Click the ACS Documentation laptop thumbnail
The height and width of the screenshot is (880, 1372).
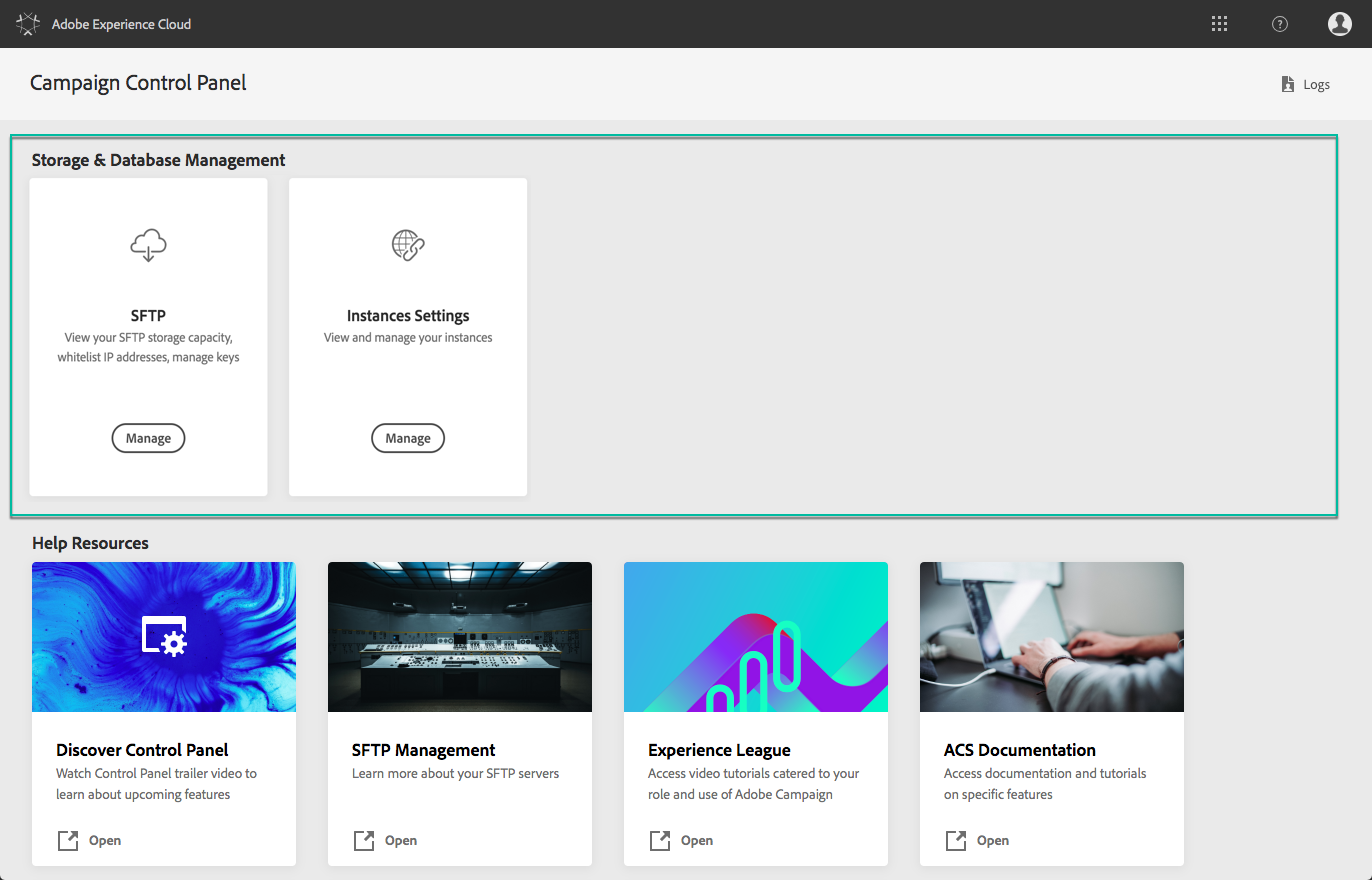pos(1052,637)
